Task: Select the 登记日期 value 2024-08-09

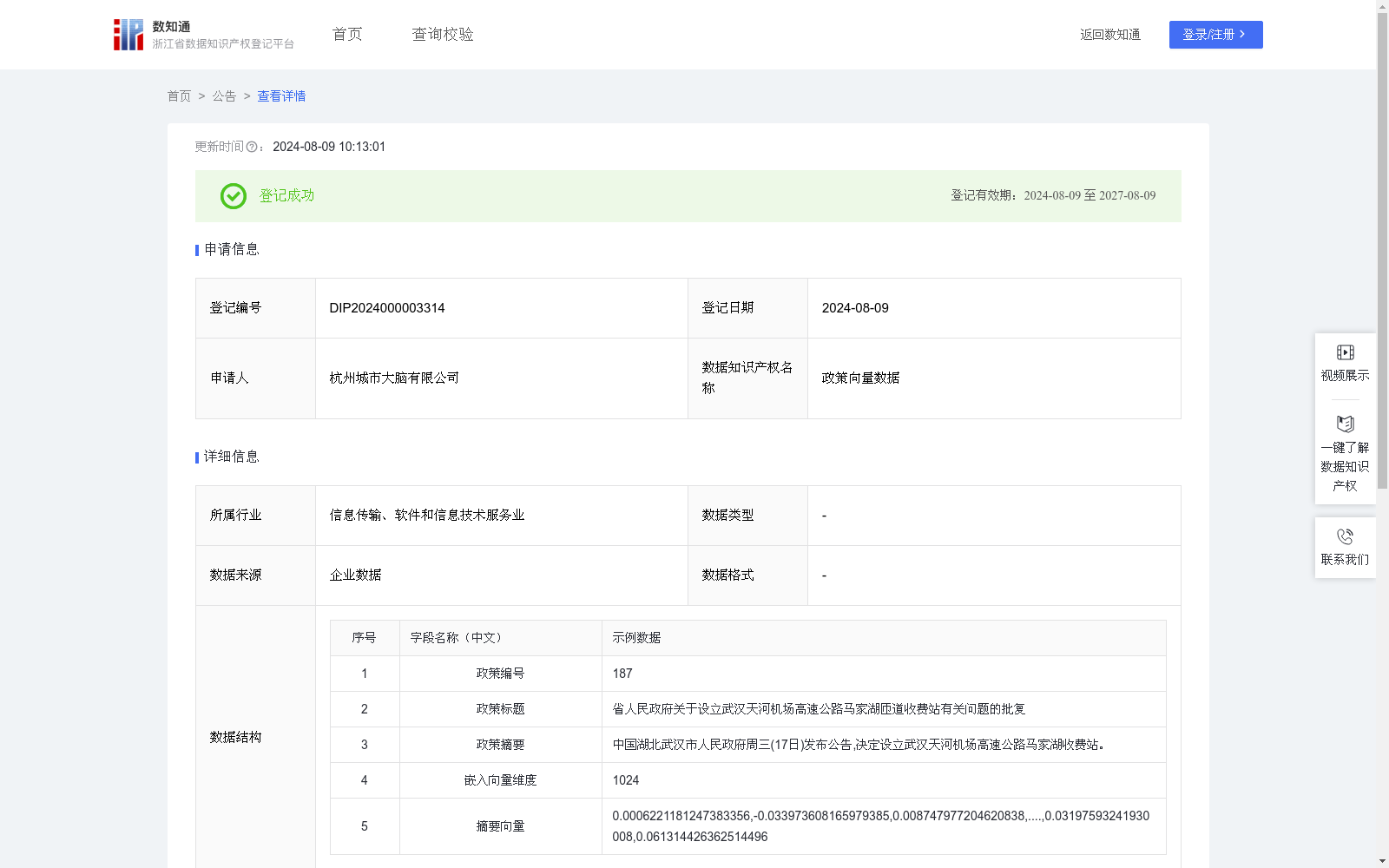Action: tap(855, 308)
